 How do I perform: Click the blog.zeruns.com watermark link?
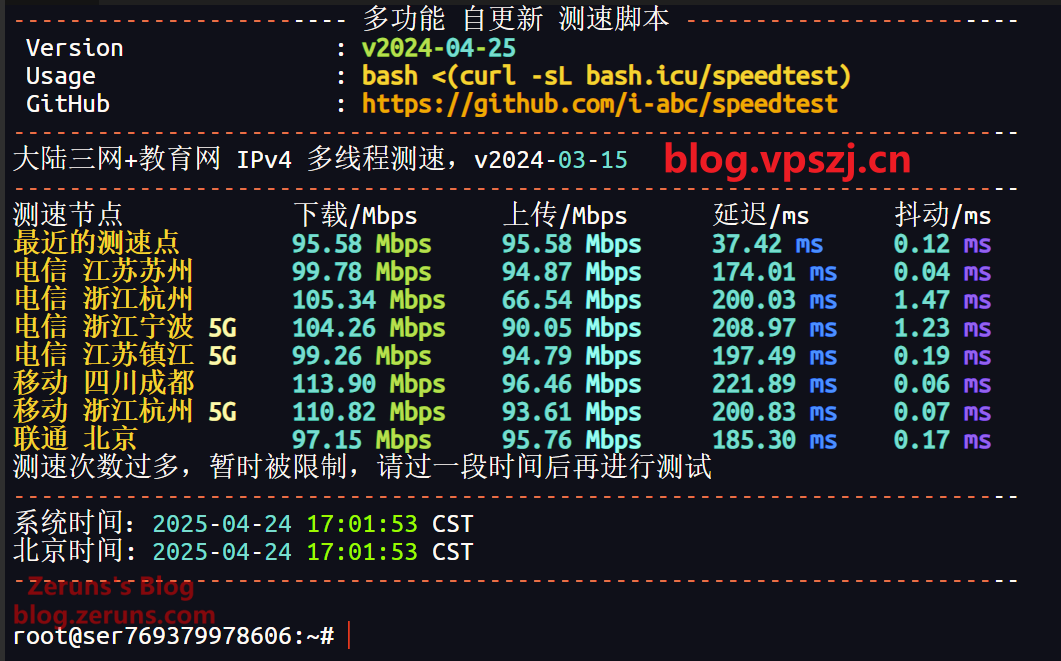pyautogui.click(x=114, y=615)
